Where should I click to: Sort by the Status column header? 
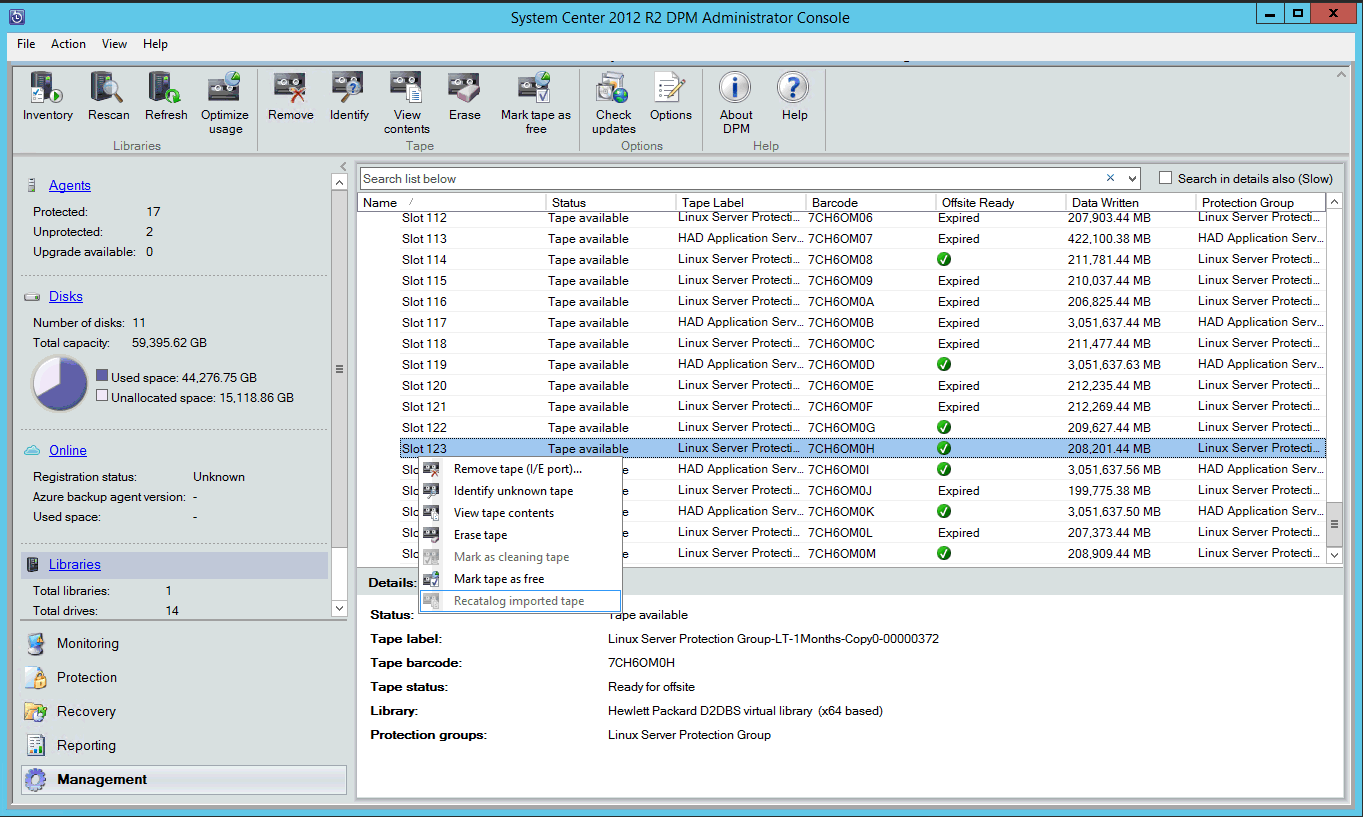tap(611, 202)
